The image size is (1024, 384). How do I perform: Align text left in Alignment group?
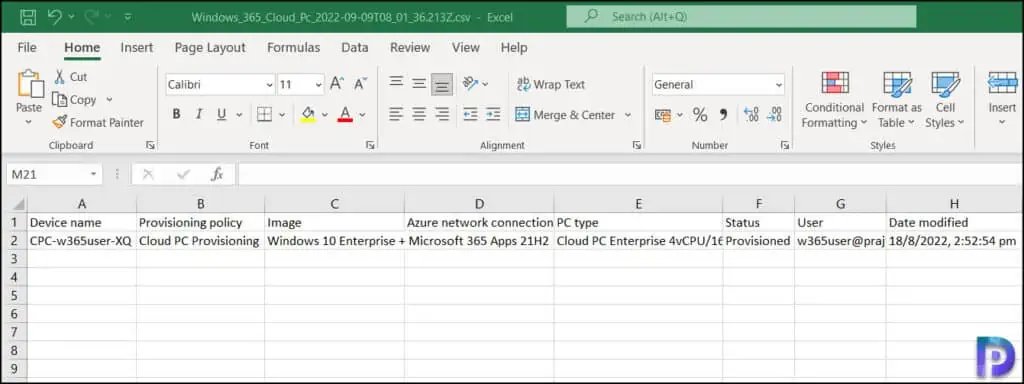[396, 114]
